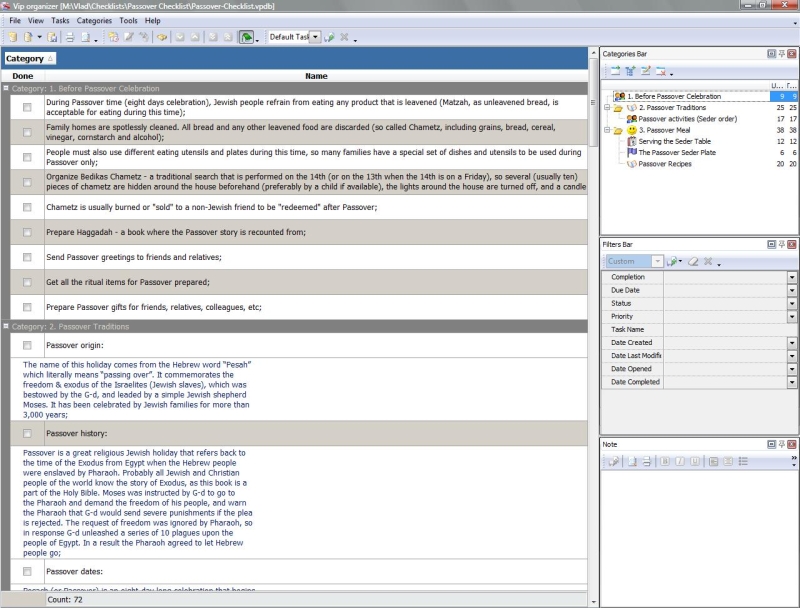This screenshot has width=800, height=608.
Task: Click the add category icon in Categories Bar
Action: [615, 71]
